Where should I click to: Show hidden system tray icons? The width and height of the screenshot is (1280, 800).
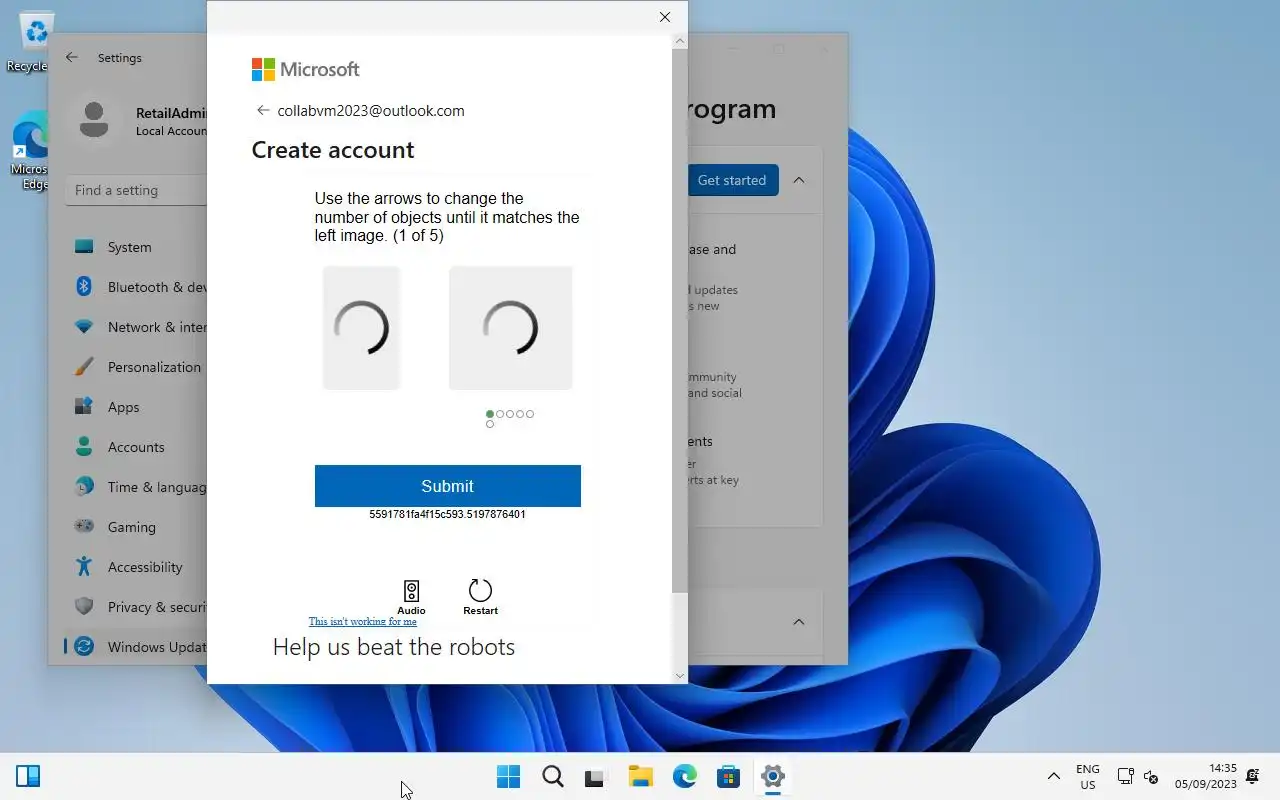[1053, 776]
